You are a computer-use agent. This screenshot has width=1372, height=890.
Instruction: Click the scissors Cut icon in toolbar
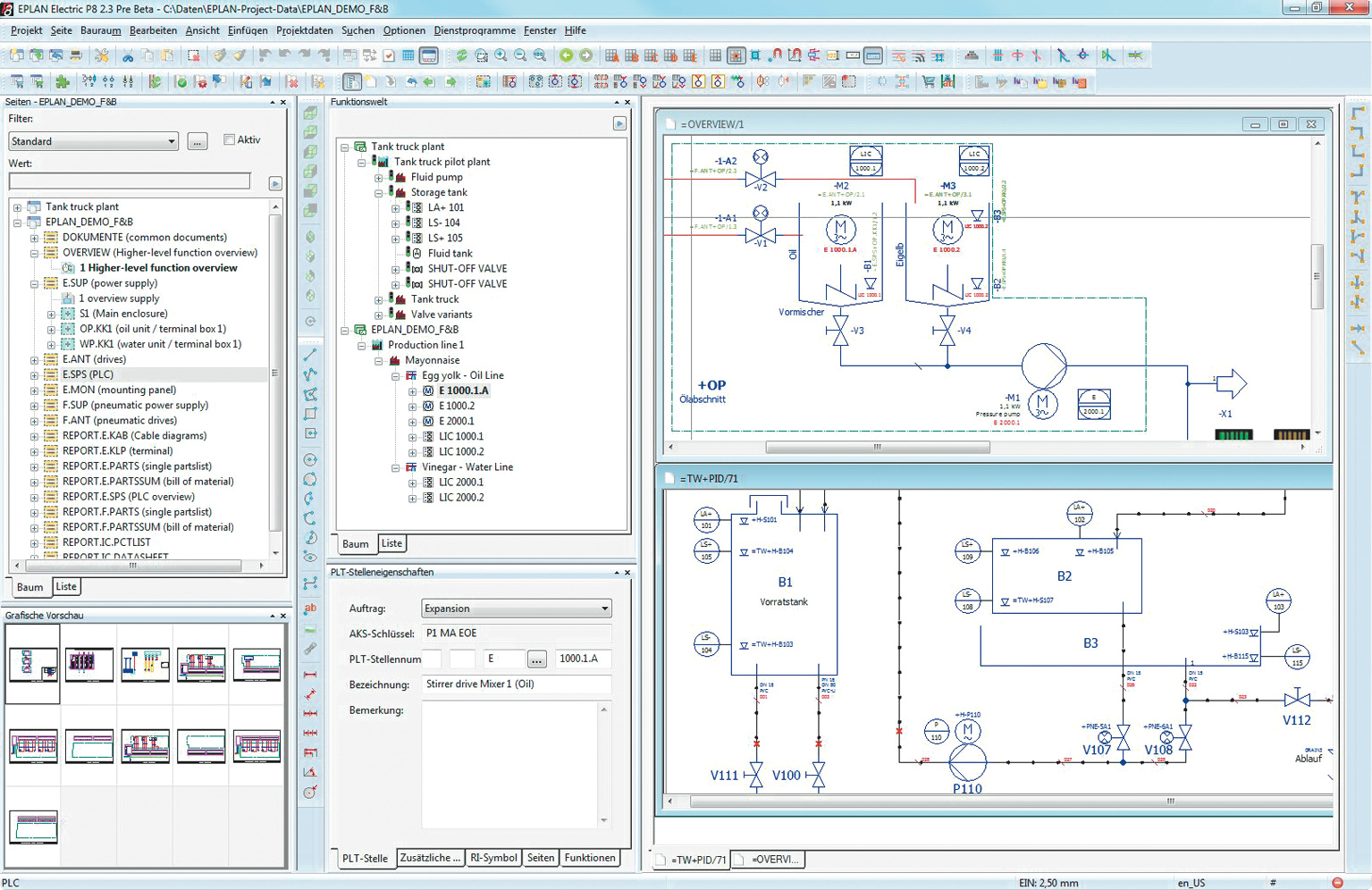click(128, 55)
